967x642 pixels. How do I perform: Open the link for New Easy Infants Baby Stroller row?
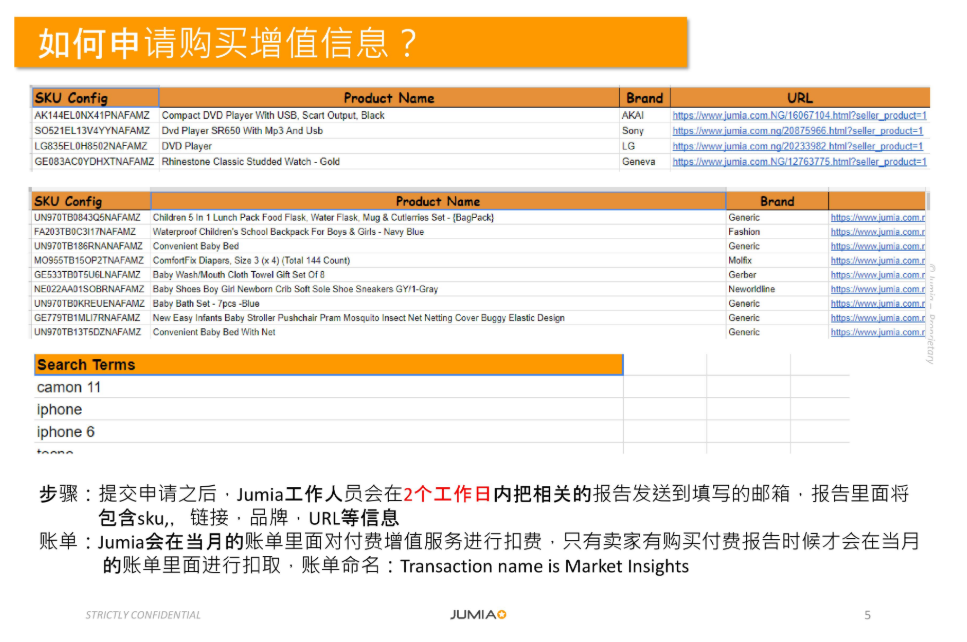click(x=878, y=318)
